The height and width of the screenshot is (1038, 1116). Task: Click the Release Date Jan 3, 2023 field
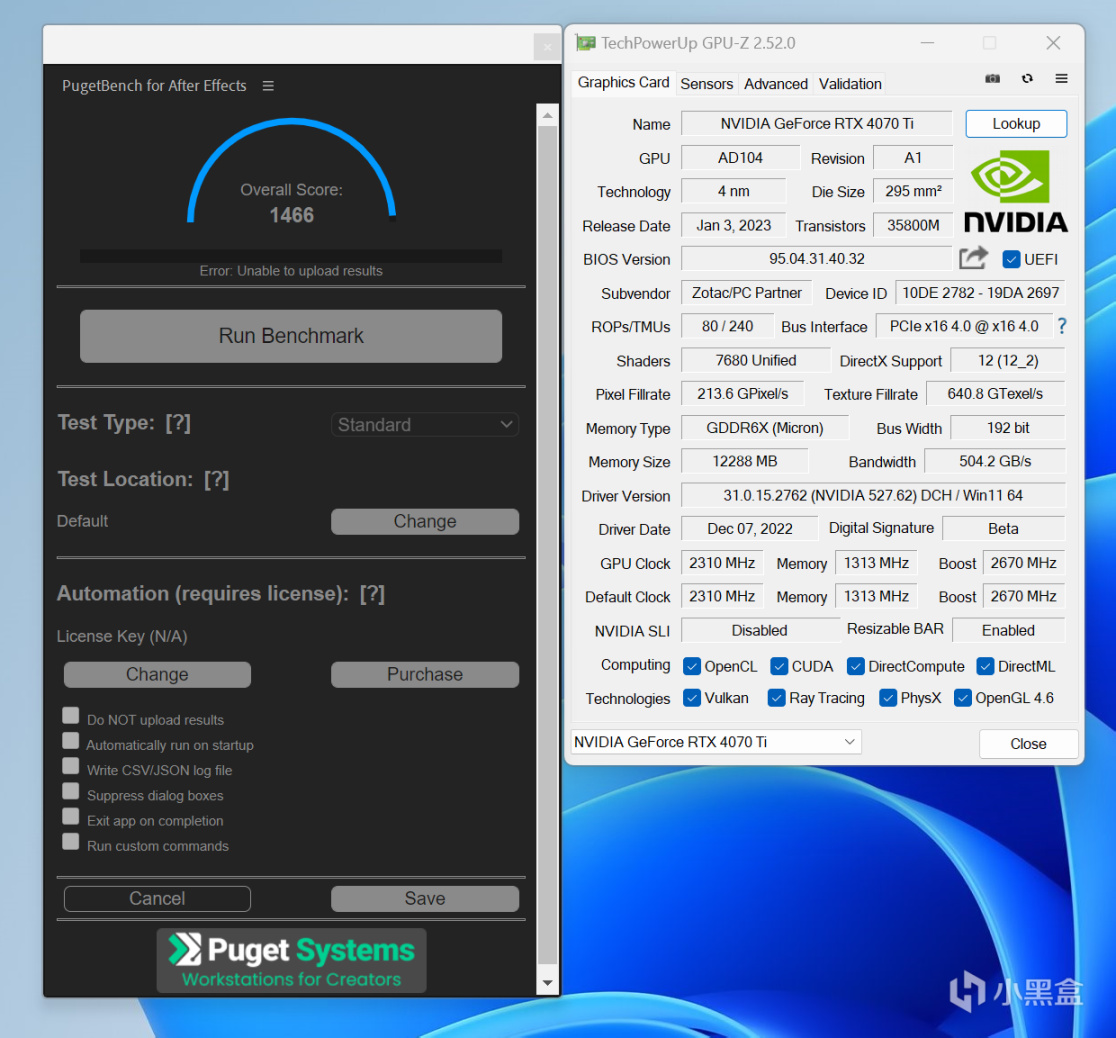point(733,225)
